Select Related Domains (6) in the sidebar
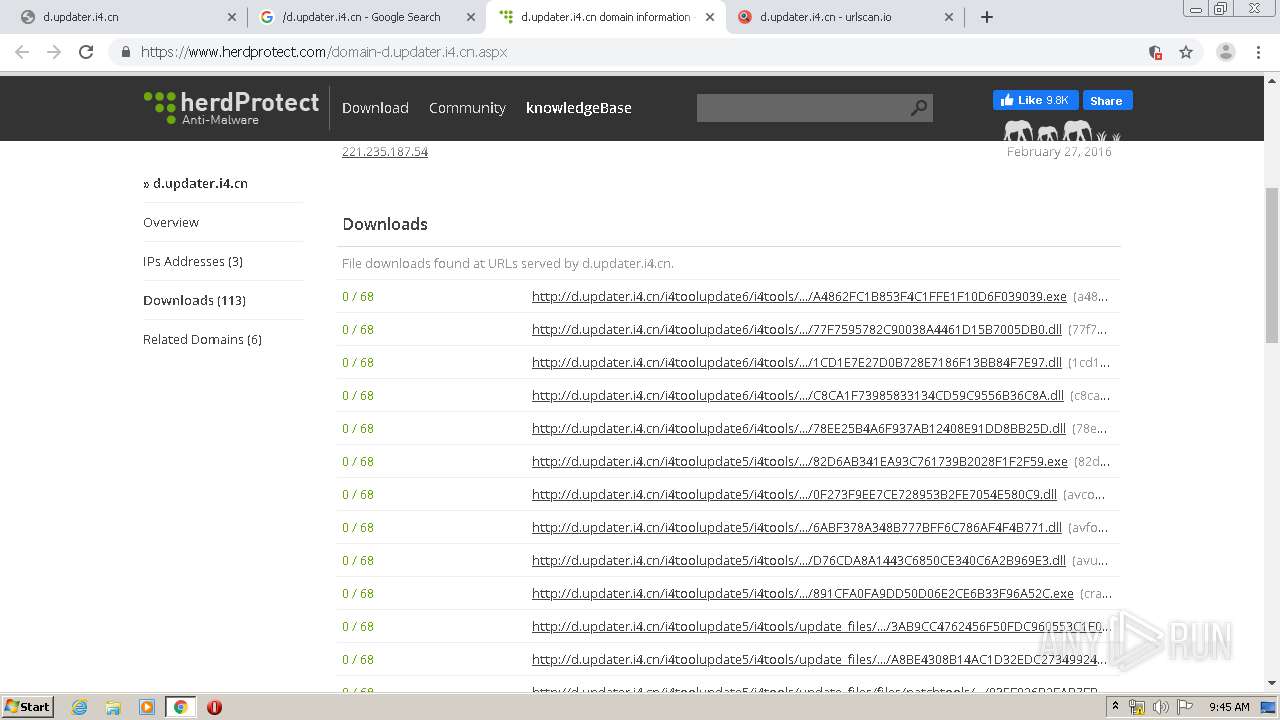 pos(202,339)
